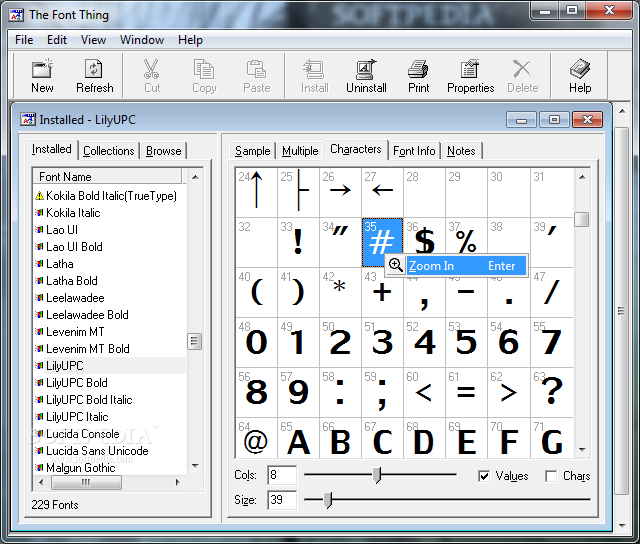Image resolution: width=640 pixels, height=544 pixels.
Task: Click font list scroll down arrow
Action: coord(195,466)
